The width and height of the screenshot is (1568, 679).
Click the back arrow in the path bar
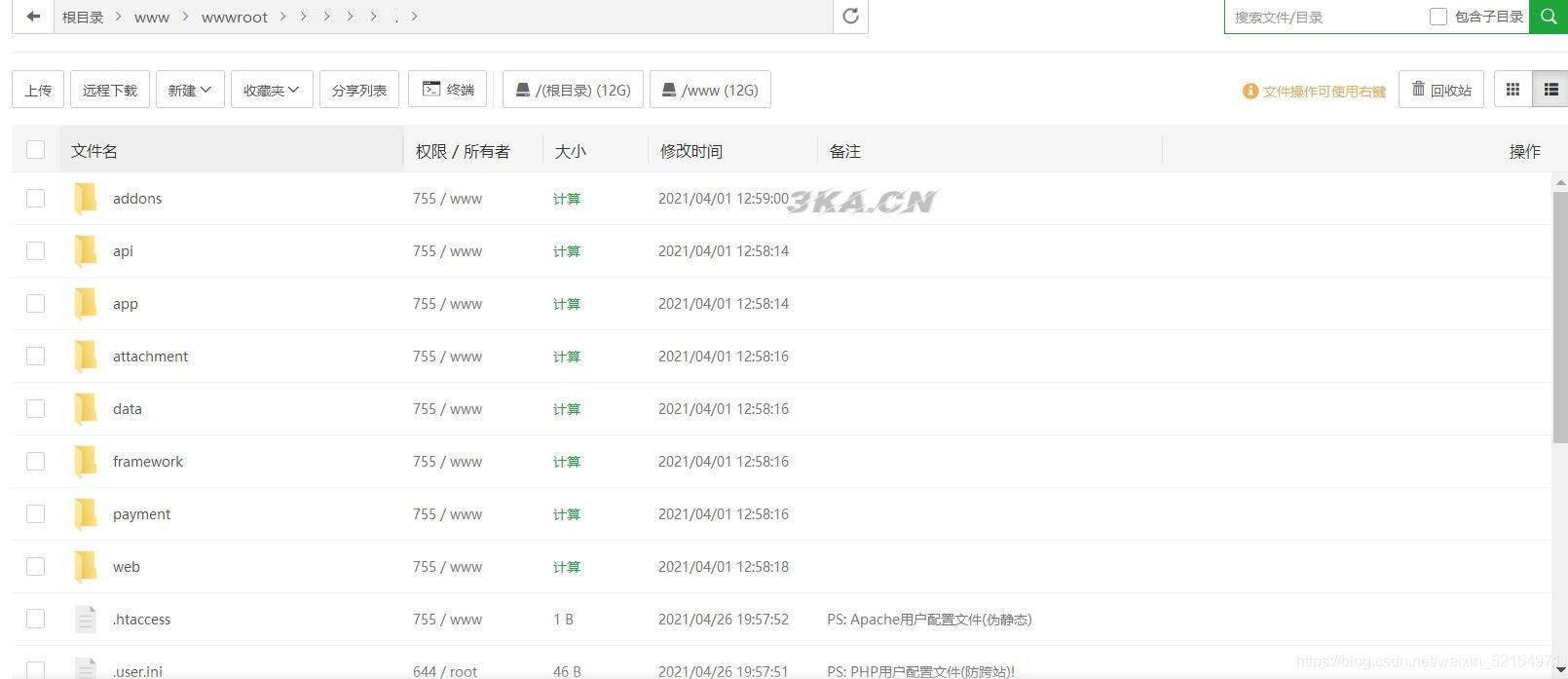(x=33, y=17)
